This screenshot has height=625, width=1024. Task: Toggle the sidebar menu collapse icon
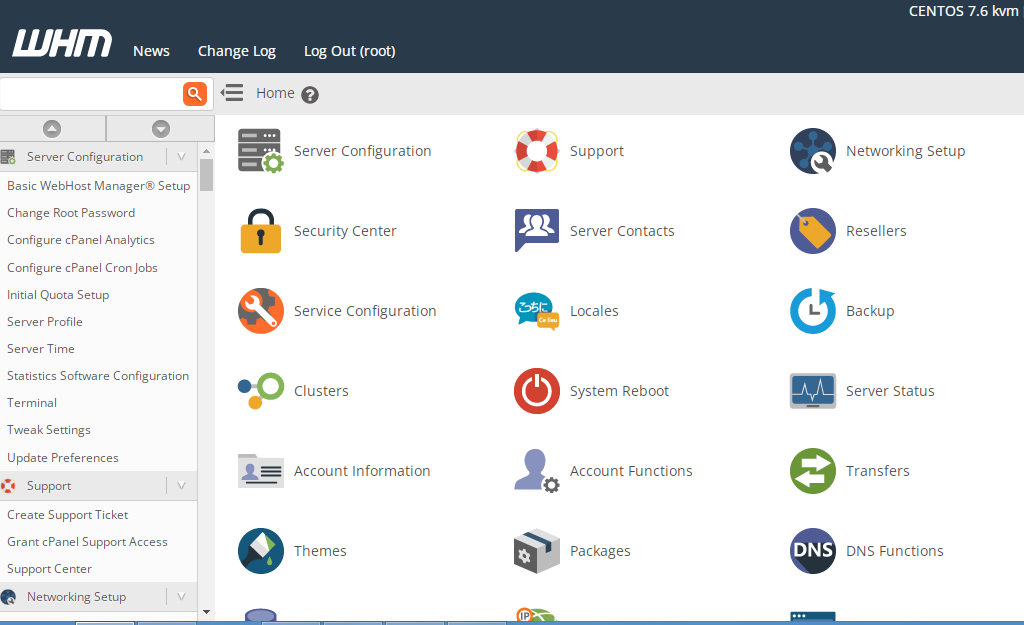click(232, 93)
